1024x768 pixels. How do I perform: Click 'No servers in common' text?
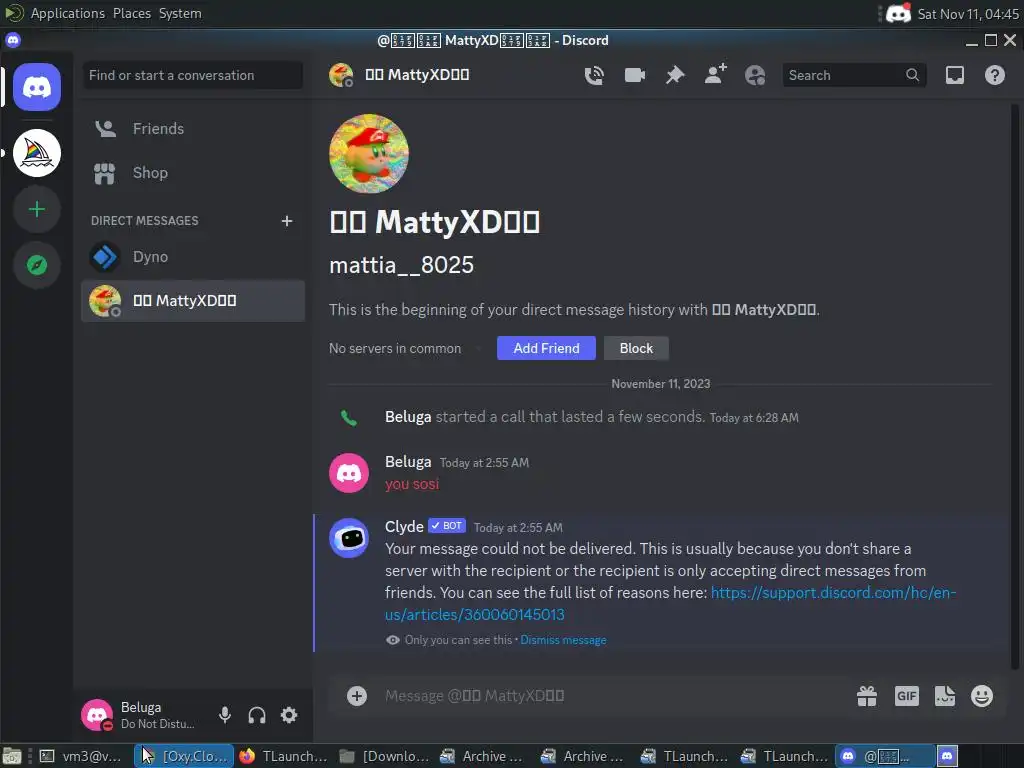395,348
